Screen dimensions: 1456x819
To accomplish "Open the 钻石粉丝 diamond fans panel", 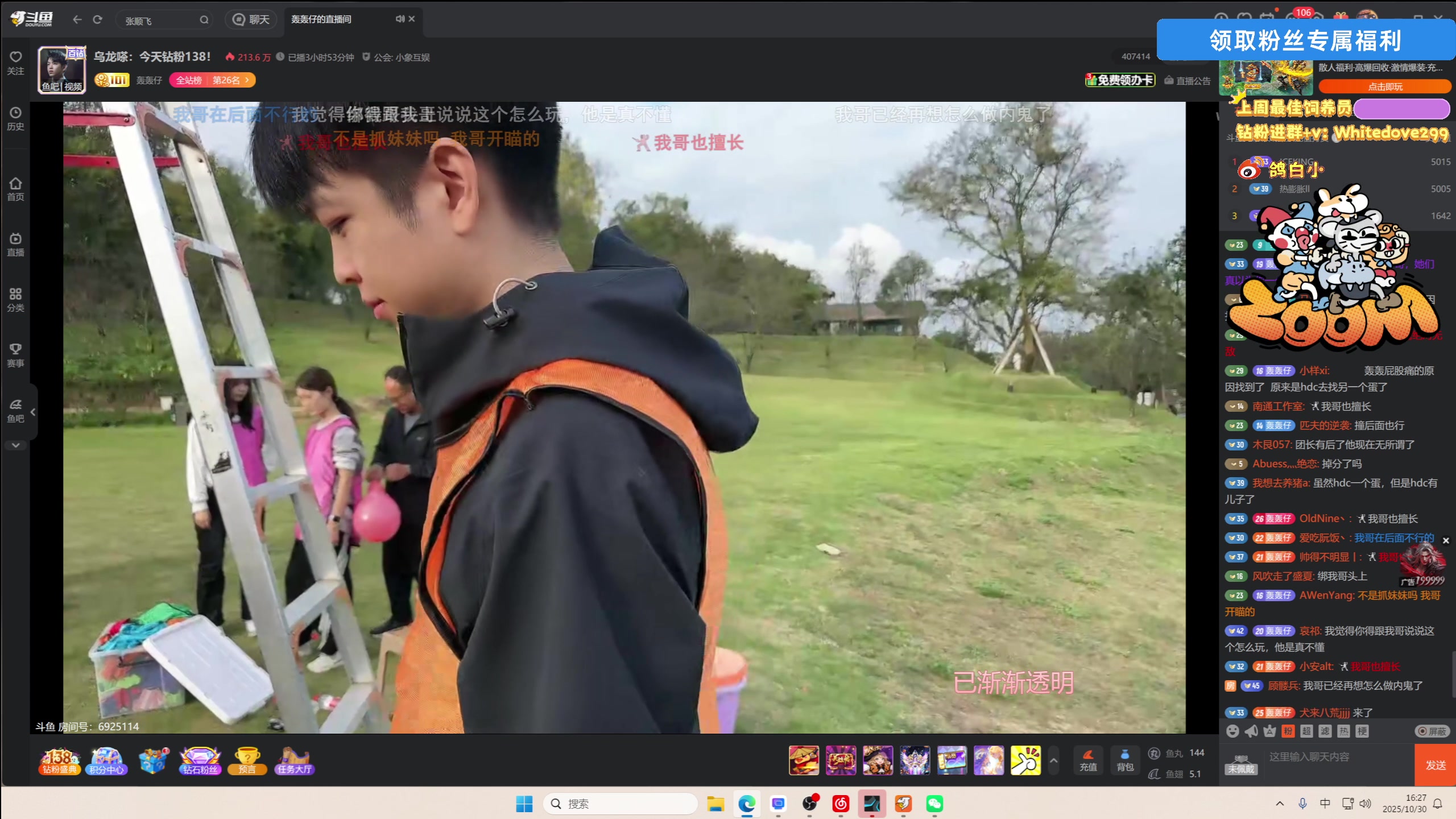I will 199,760.
